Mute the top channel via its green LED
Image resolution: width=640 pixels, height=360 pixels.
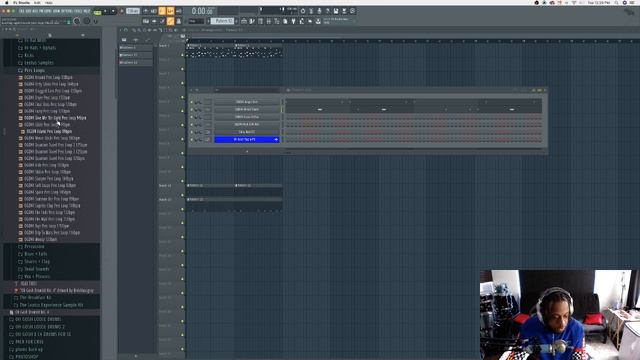(191, 102)
